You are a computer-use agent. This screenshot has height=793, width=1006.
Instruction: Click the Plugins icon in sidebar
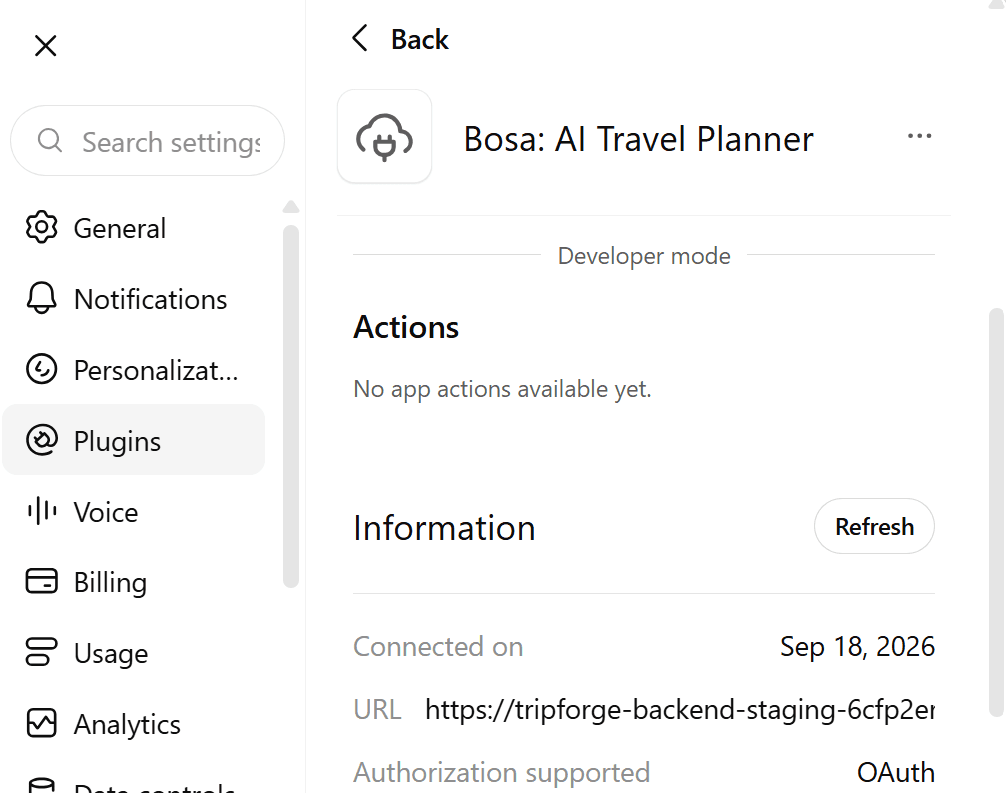click(42, 440)
